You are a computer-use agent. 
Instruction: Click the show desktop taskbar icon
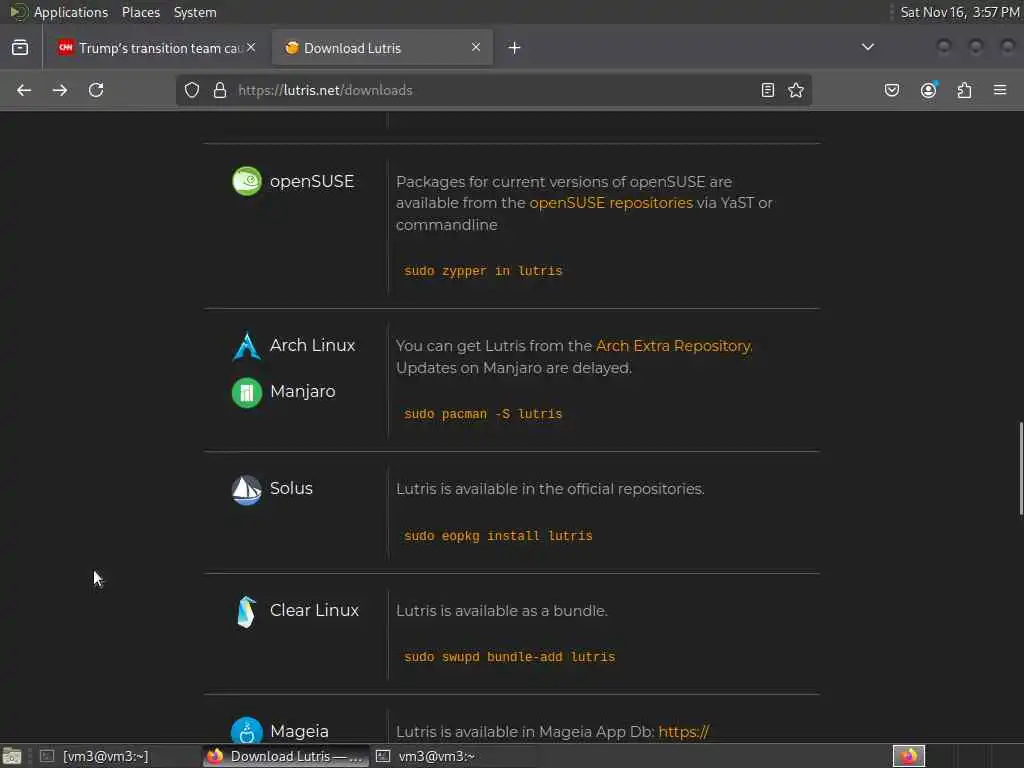(x=12, y=756)
